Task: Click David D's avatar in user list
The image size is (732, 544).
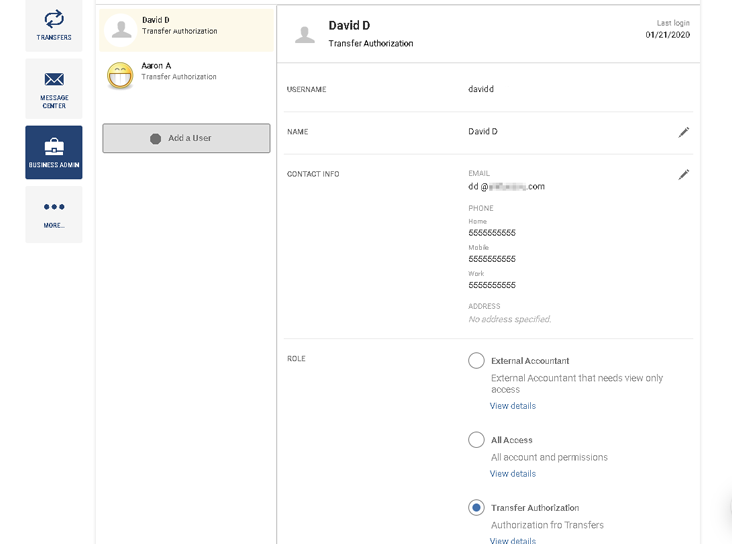Action: 121,30
